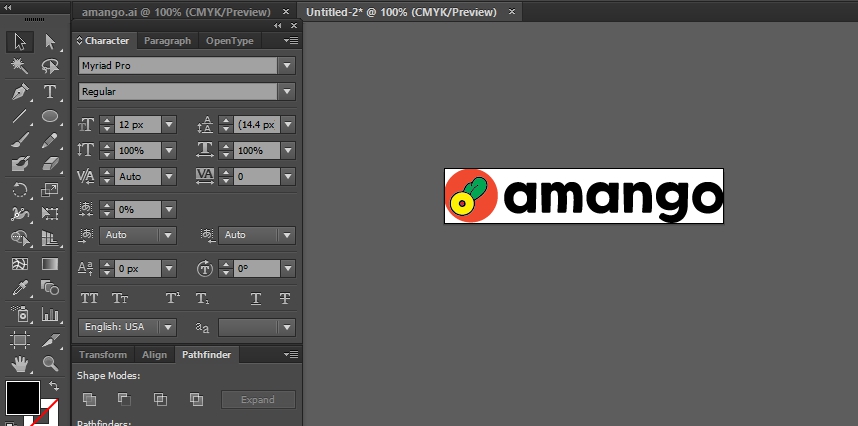Screen dimensions: 858x426
Task: Click the Minus Front shape mode button
Action: [124, 399]
